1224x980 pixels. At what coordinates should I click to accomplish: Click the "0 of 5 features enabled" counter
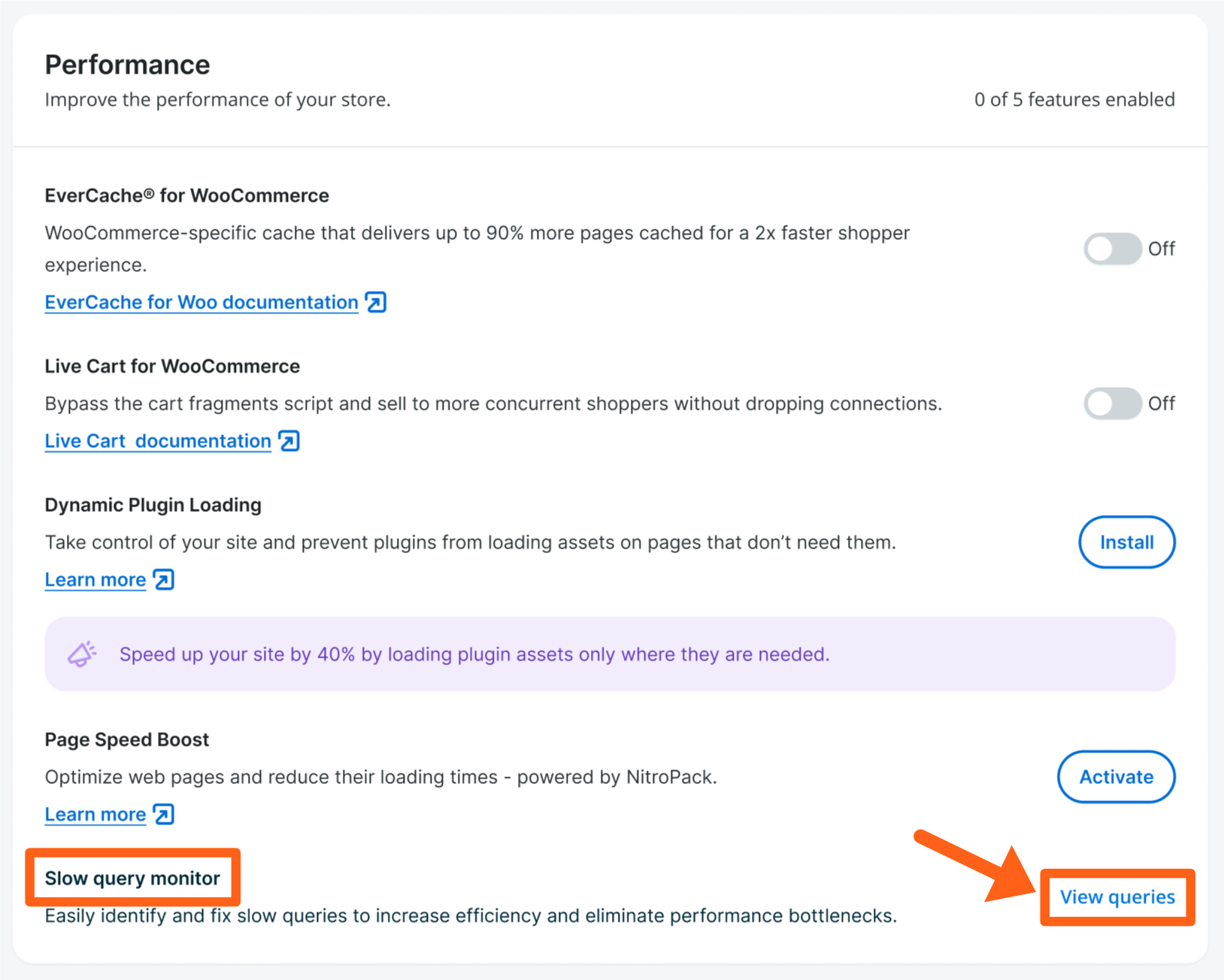1074,100
